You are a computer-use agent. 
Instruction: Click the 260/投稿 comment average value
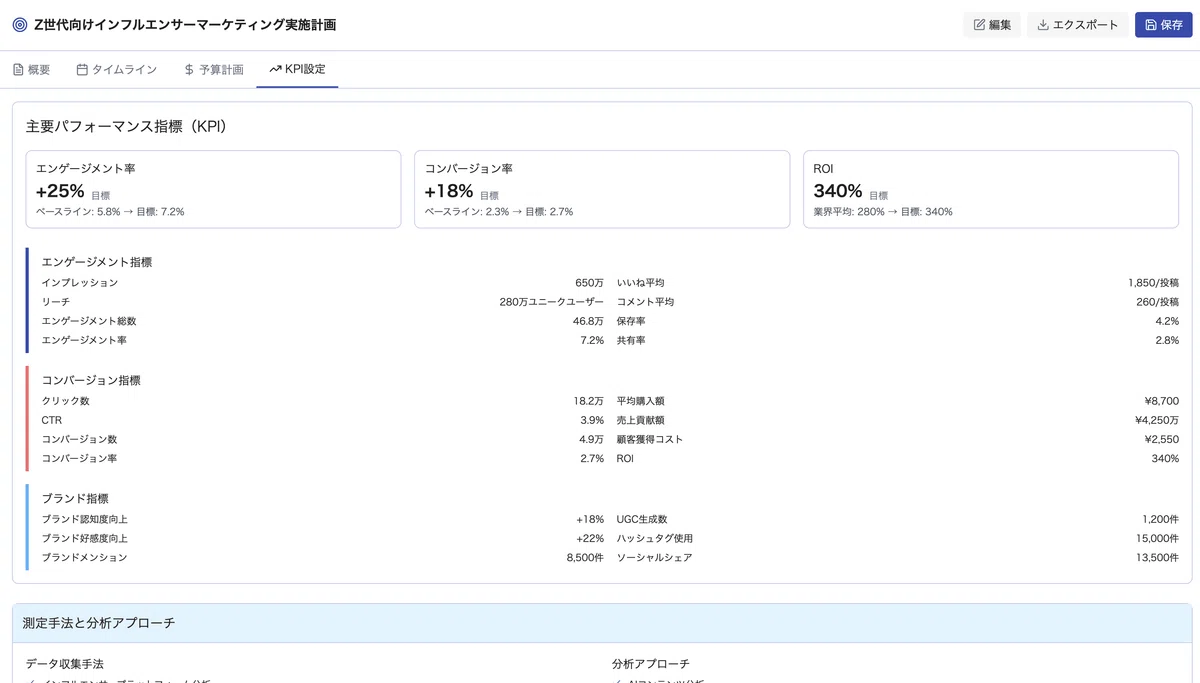1157,302
